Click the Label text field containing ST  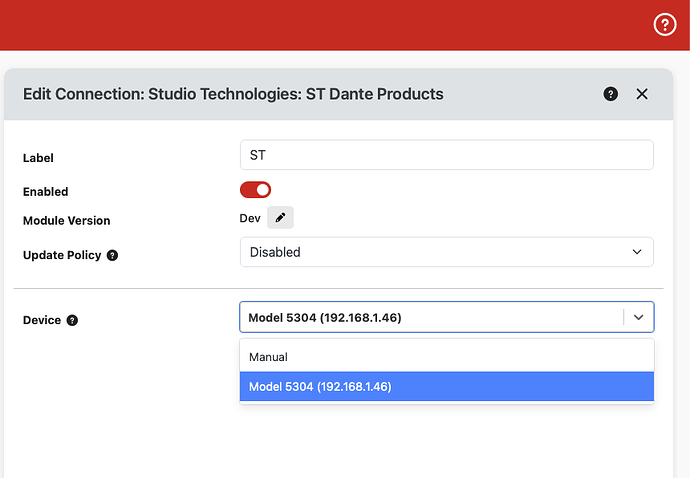point(446,155)
